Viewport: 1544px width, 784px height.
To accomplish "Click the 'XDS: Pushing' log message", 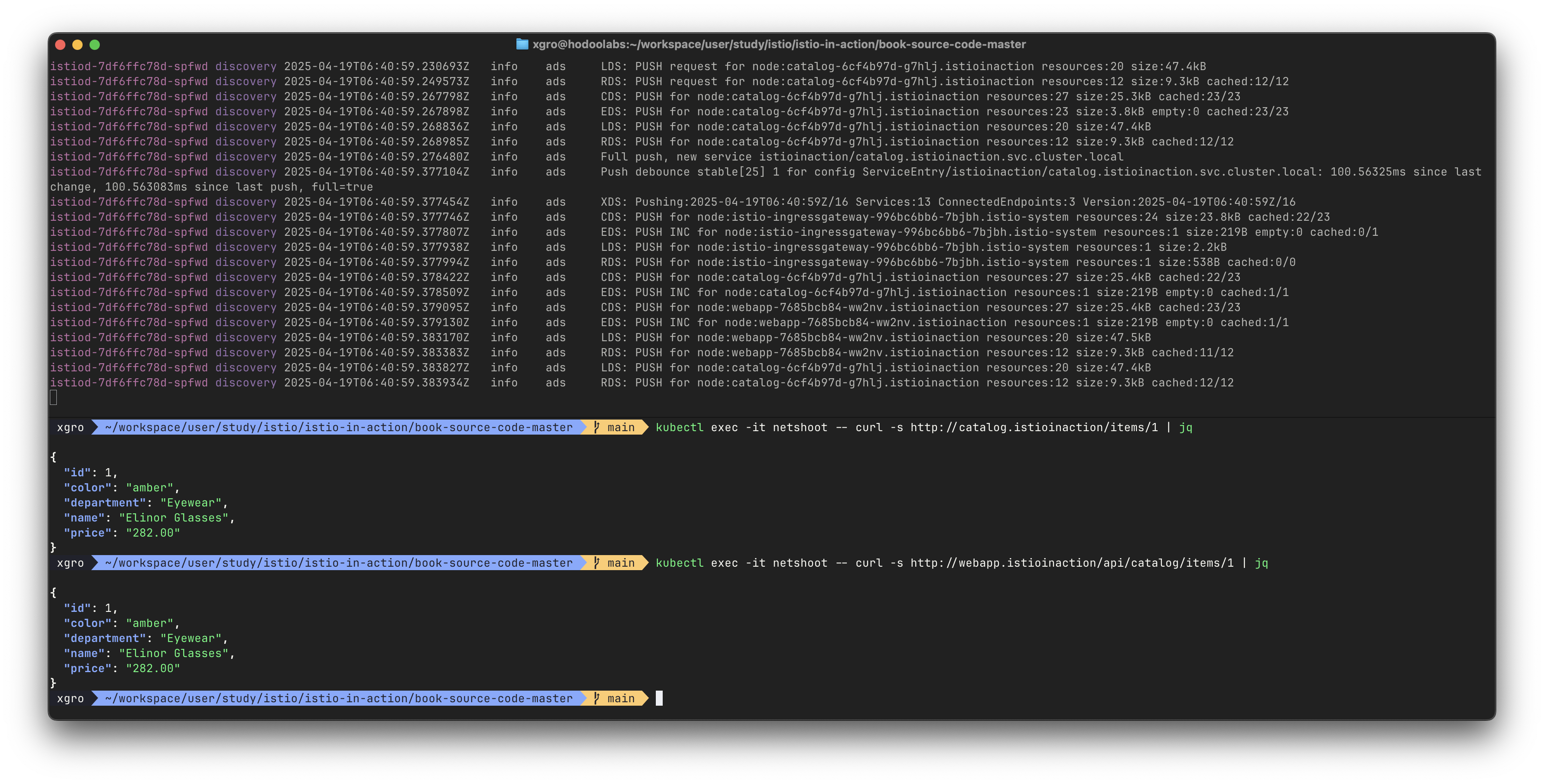I will 948,202.
